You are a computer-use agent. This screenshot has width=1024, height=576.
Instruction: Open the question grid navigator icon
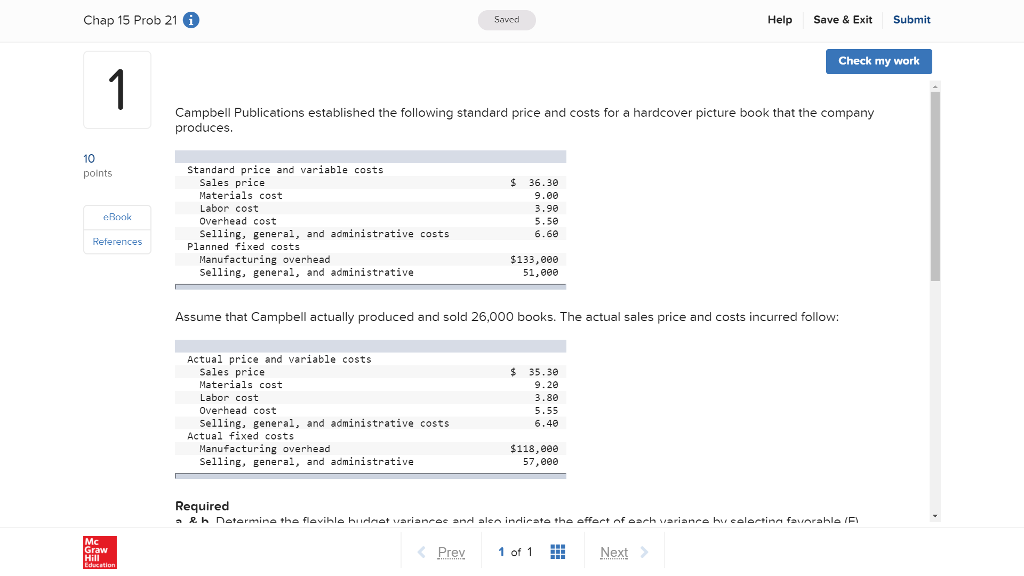558,552
